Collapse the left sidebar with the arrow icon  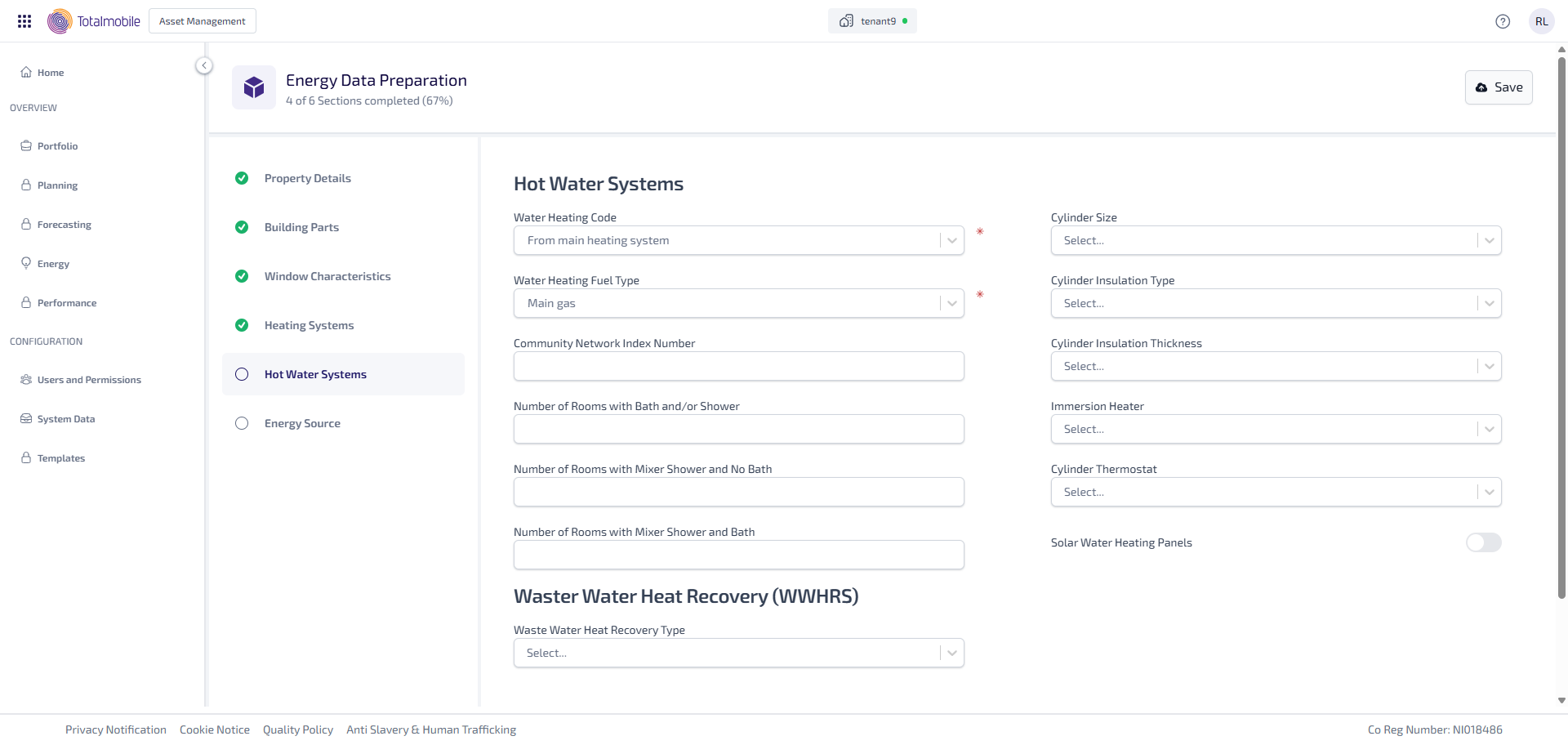click(204, 65)
